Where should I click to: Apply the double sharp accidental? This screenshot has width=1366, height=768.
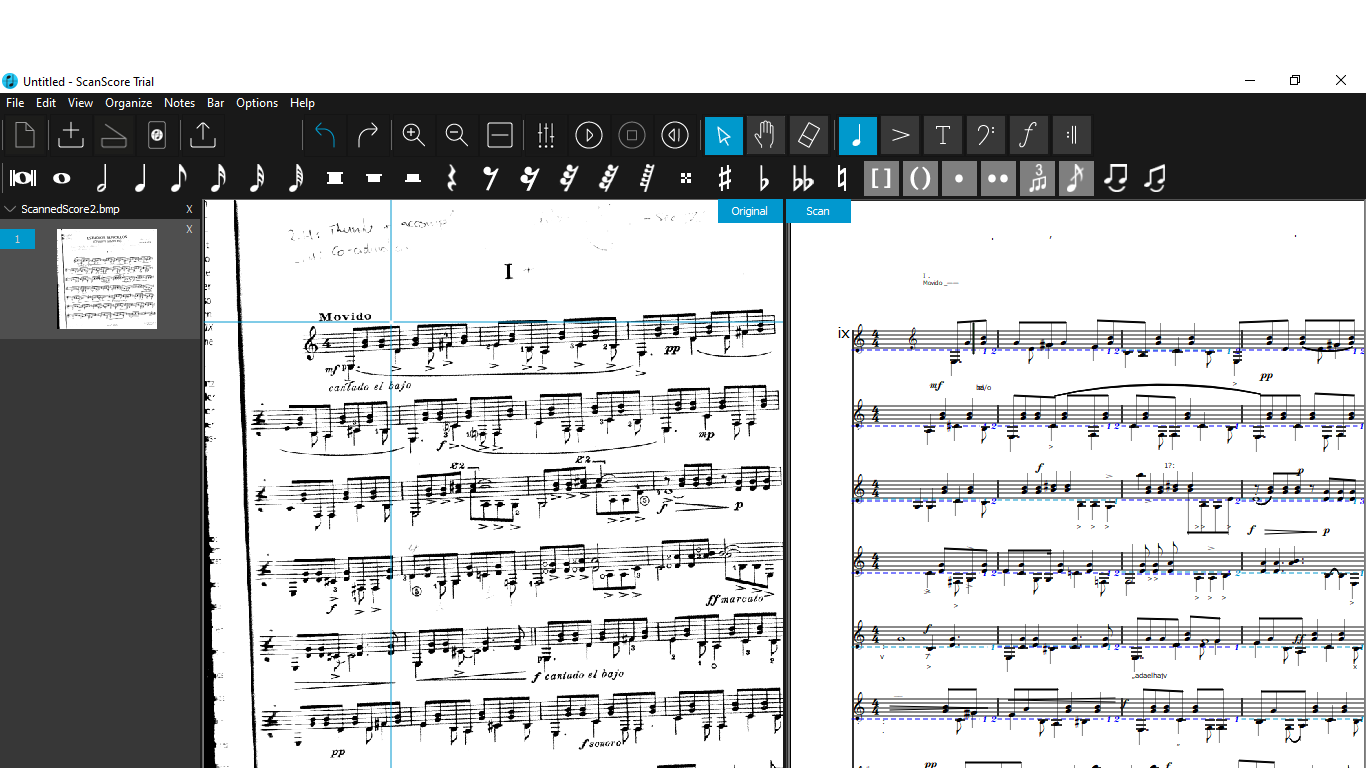click(686, 178)
